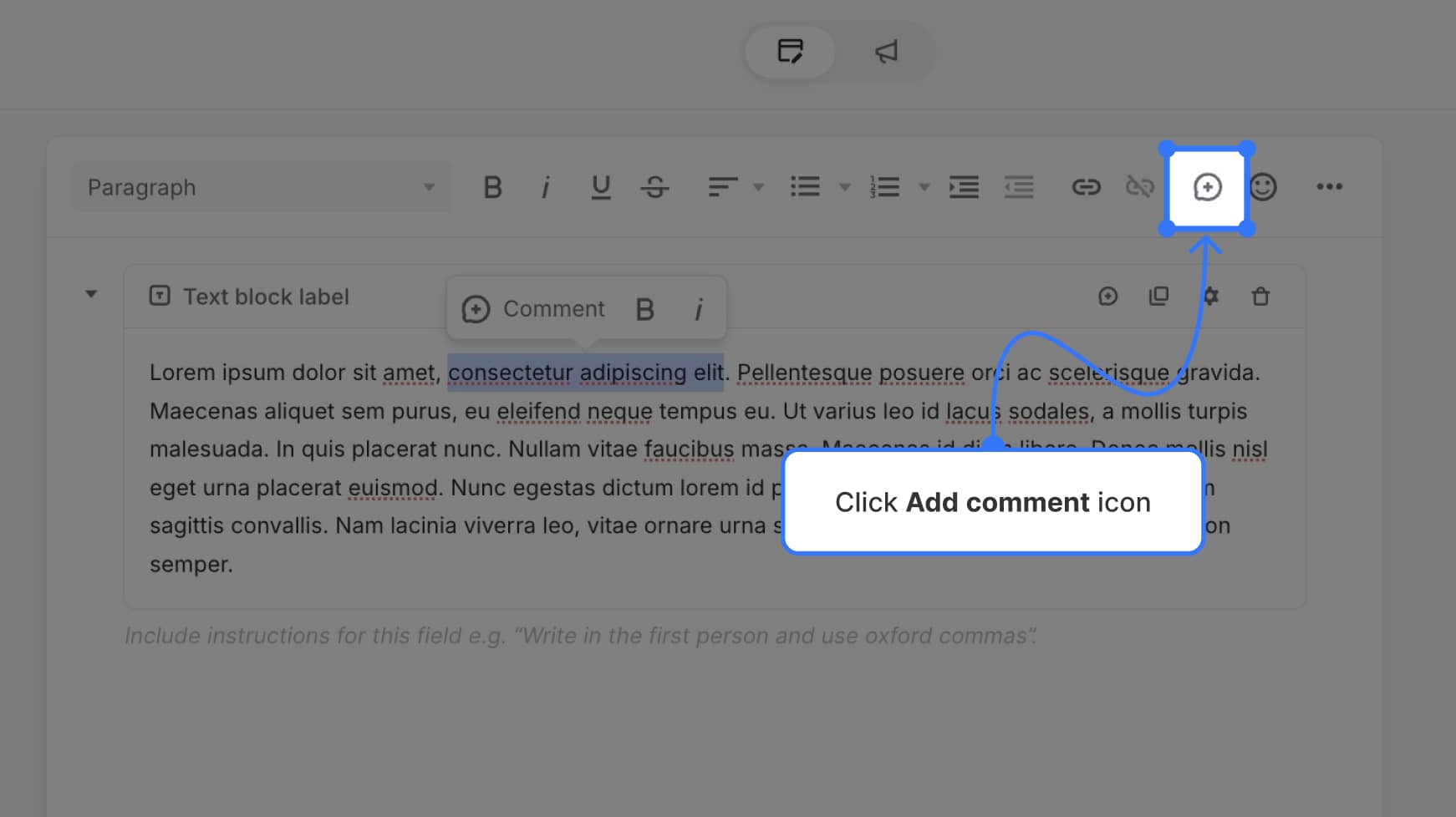Image resolution: width=1456 pixels, height=817 pixels.
Task: Delete the text block with trash icon
Action: 1260,296
